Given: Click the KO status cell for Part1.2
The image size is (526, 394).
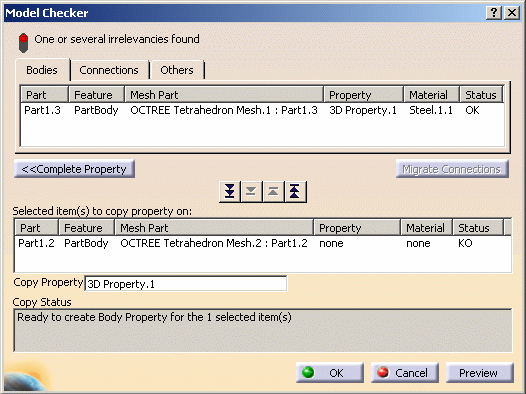Looking at the screenshot, I should click(x=465, y=243).
